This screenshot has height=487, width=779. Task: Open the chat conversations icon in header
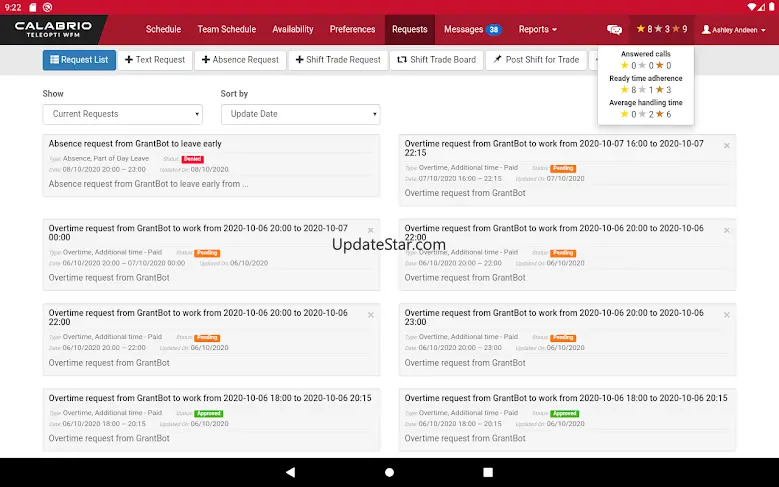pos(615,30)
